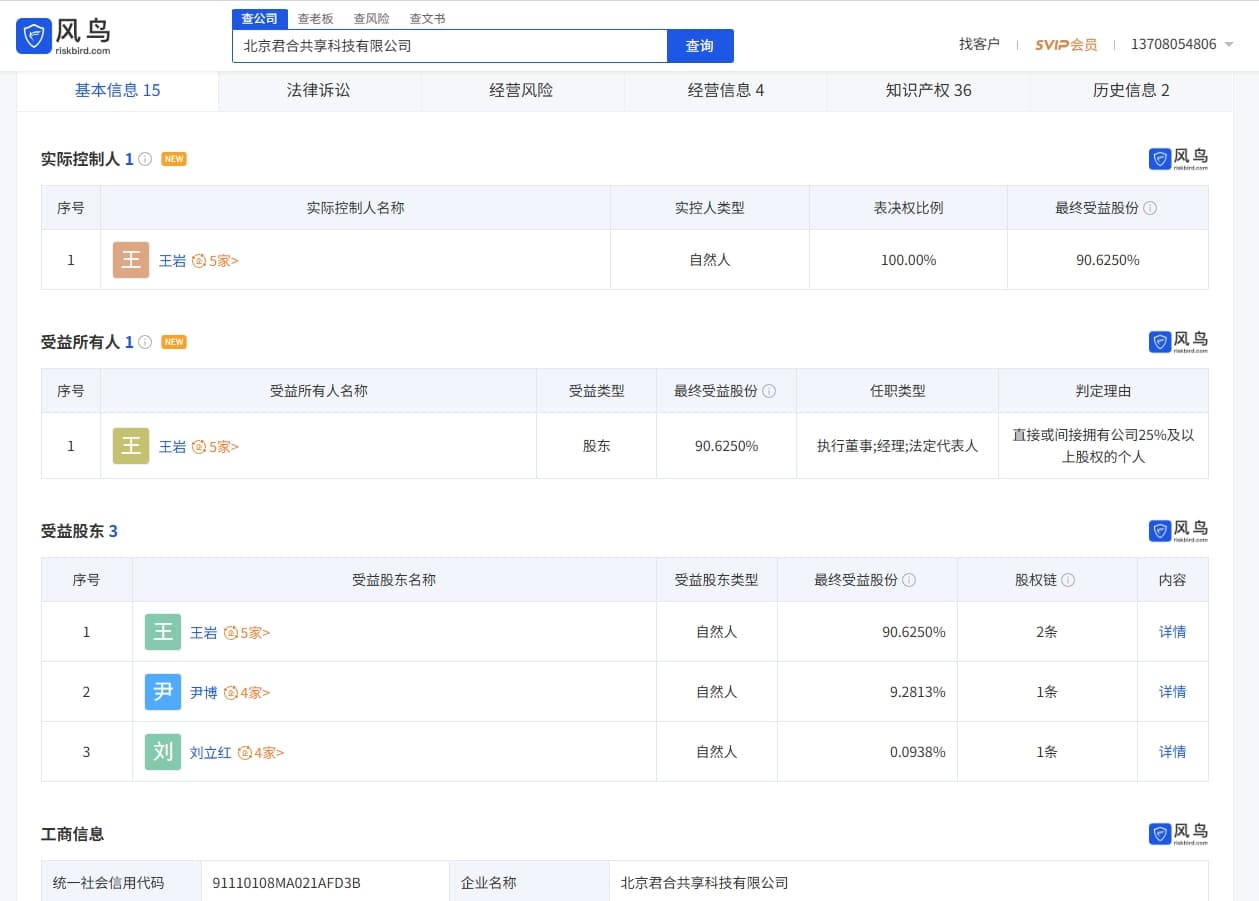Click the 刘 avatar in shareholder table
This screenshot has height=901, width=1259.
click(163, 752)
